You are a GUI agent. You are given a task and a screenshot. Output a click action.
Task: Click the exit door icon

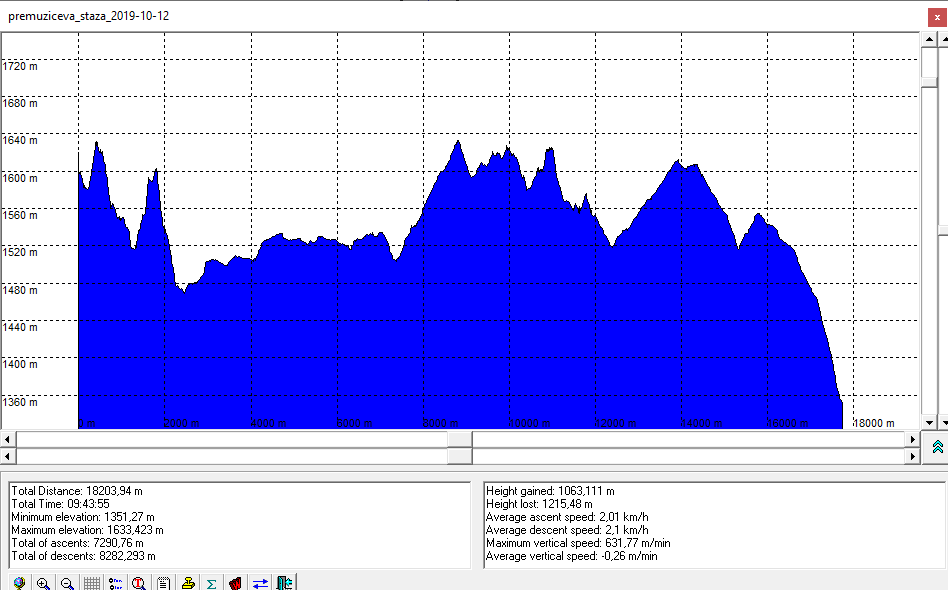coord(284,582)
